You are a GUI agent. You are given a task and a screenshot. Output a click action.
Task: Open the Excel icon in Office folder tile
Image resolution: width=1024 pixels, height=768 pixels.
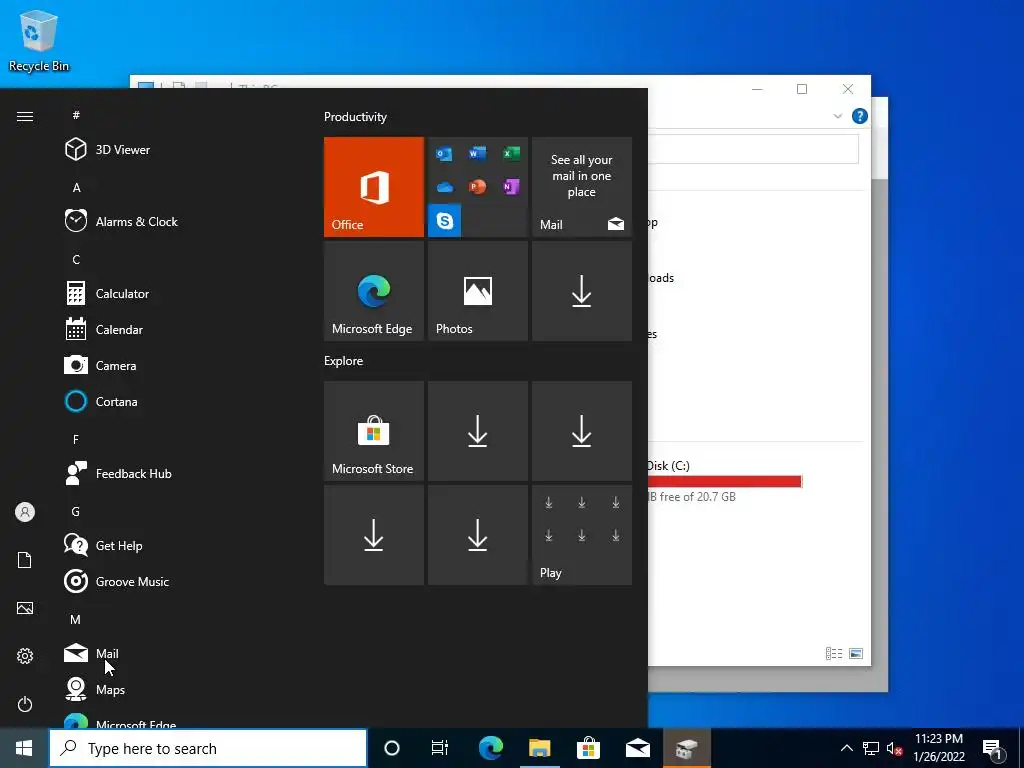point(511,153)
